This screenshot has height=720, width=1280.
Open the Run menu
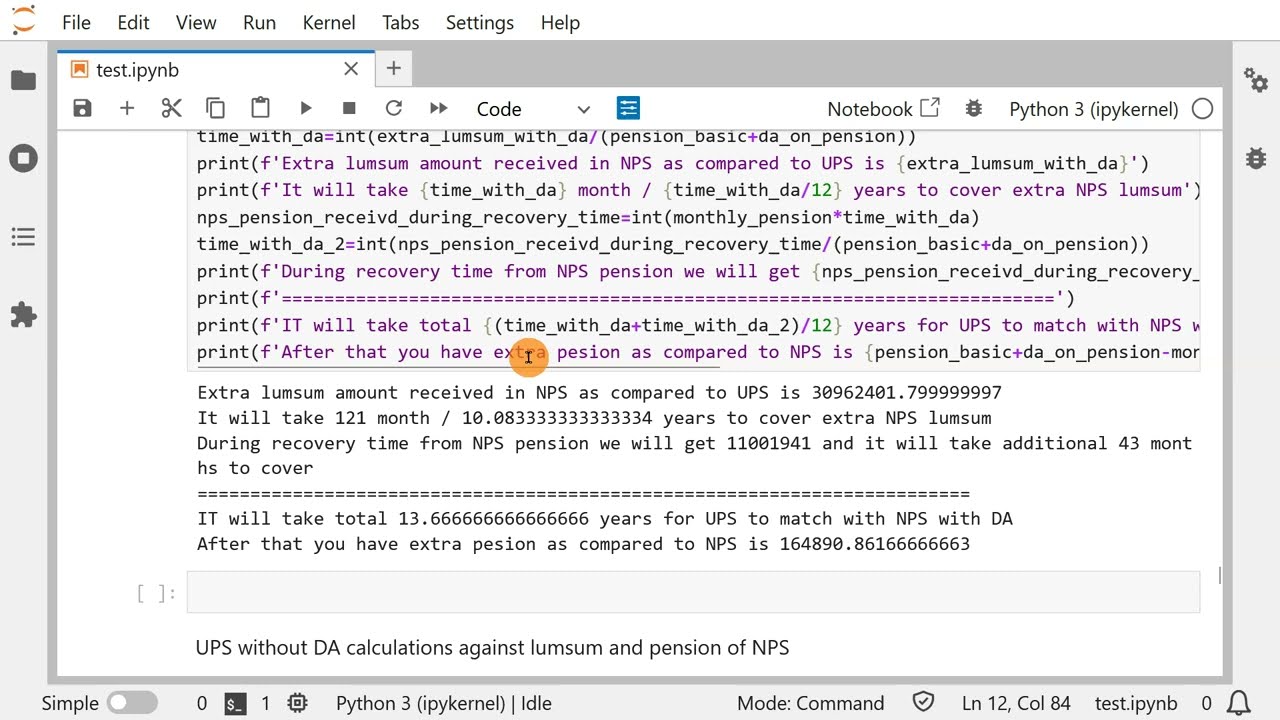[x=259, y=22]
